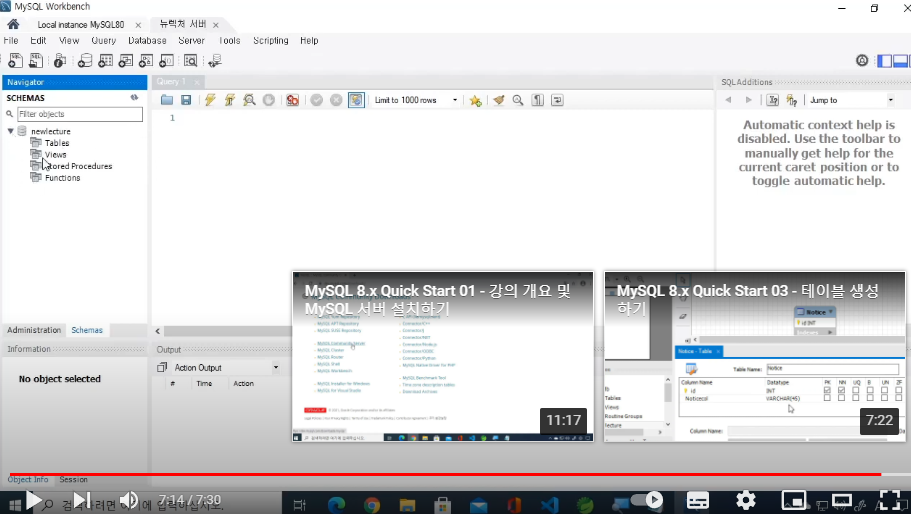Create a new SQL tab from toolbar
911x514 pixels.
pyautogui.click(x=16, y=60)
